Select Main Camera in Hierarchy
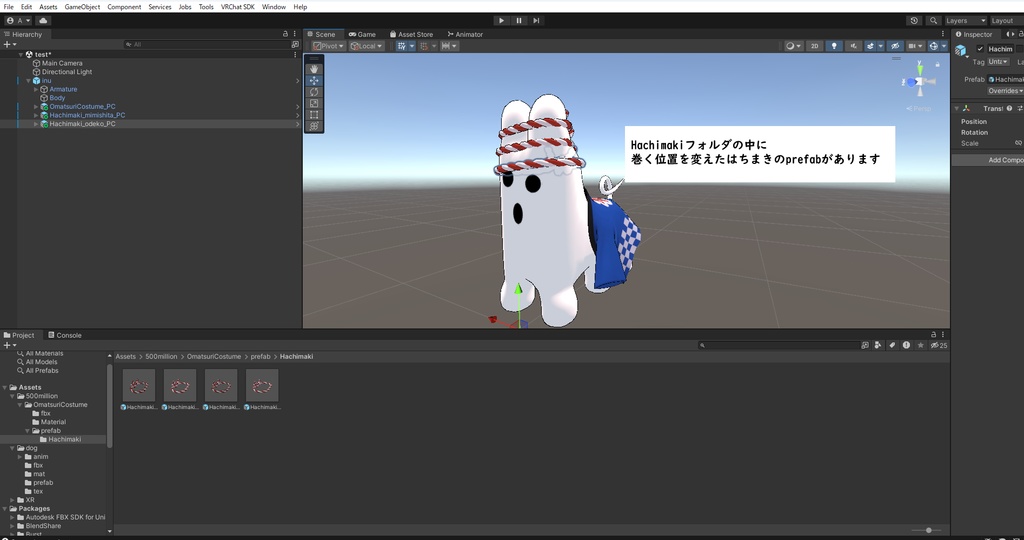This screenshot has height=540, width=1024. click(62, 63)
